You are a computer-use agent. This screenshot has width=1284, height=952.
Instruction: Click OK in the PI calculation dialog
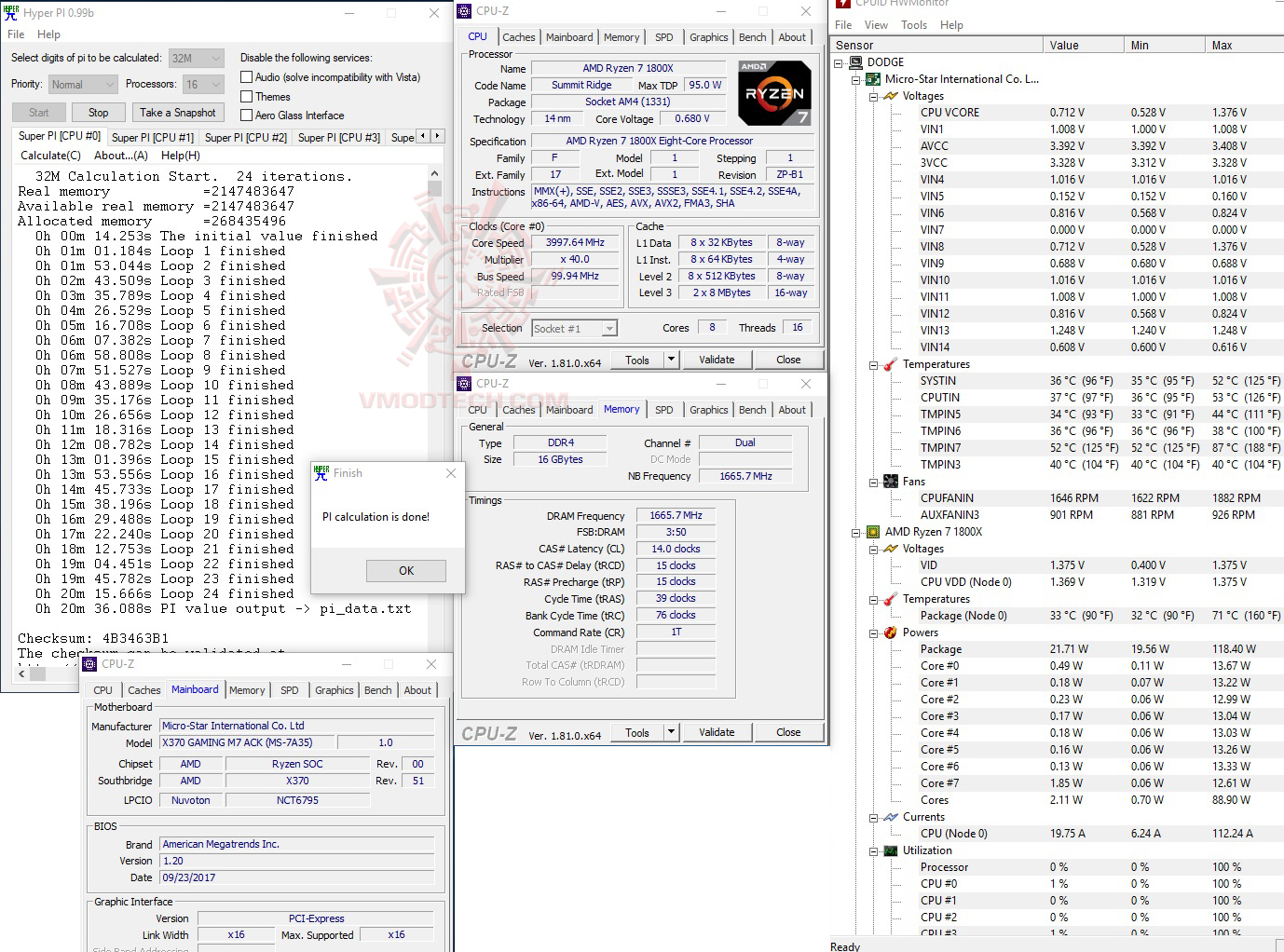405,570
